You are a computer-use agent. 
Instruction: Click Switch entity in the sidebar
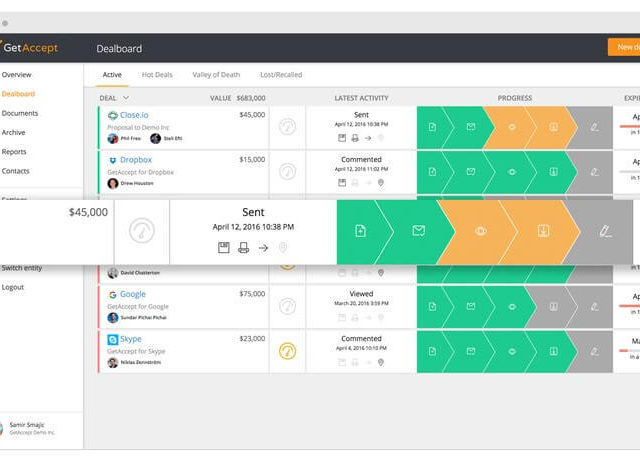[22, 268]
